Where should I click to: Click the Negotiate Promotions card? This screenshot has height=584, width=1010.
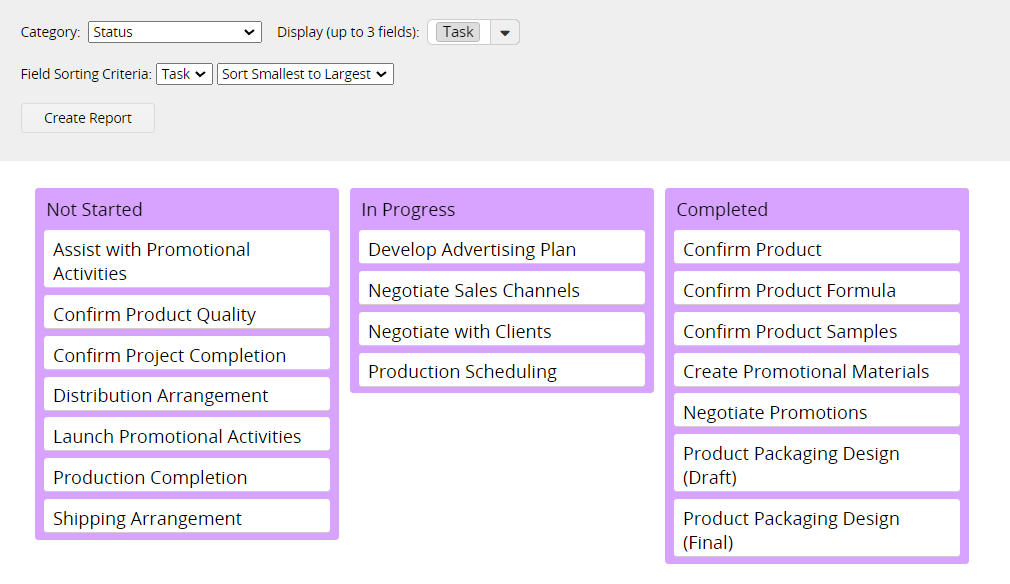click(x=817, y=412)
